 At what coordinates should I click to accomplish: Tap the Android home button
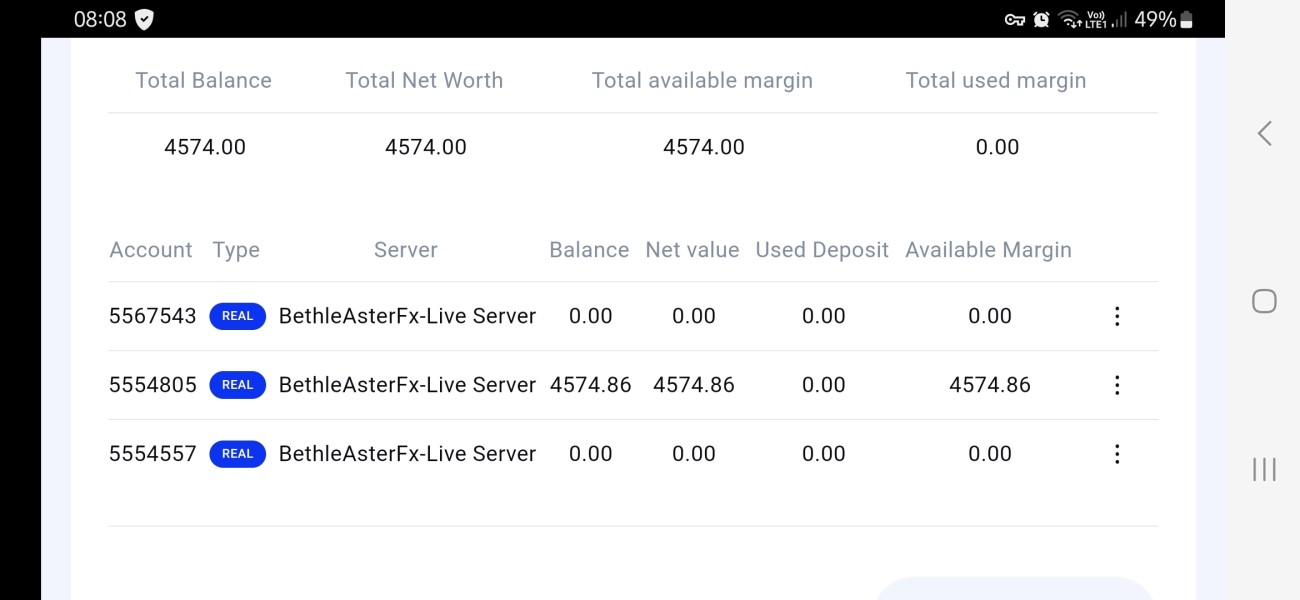1264,301
